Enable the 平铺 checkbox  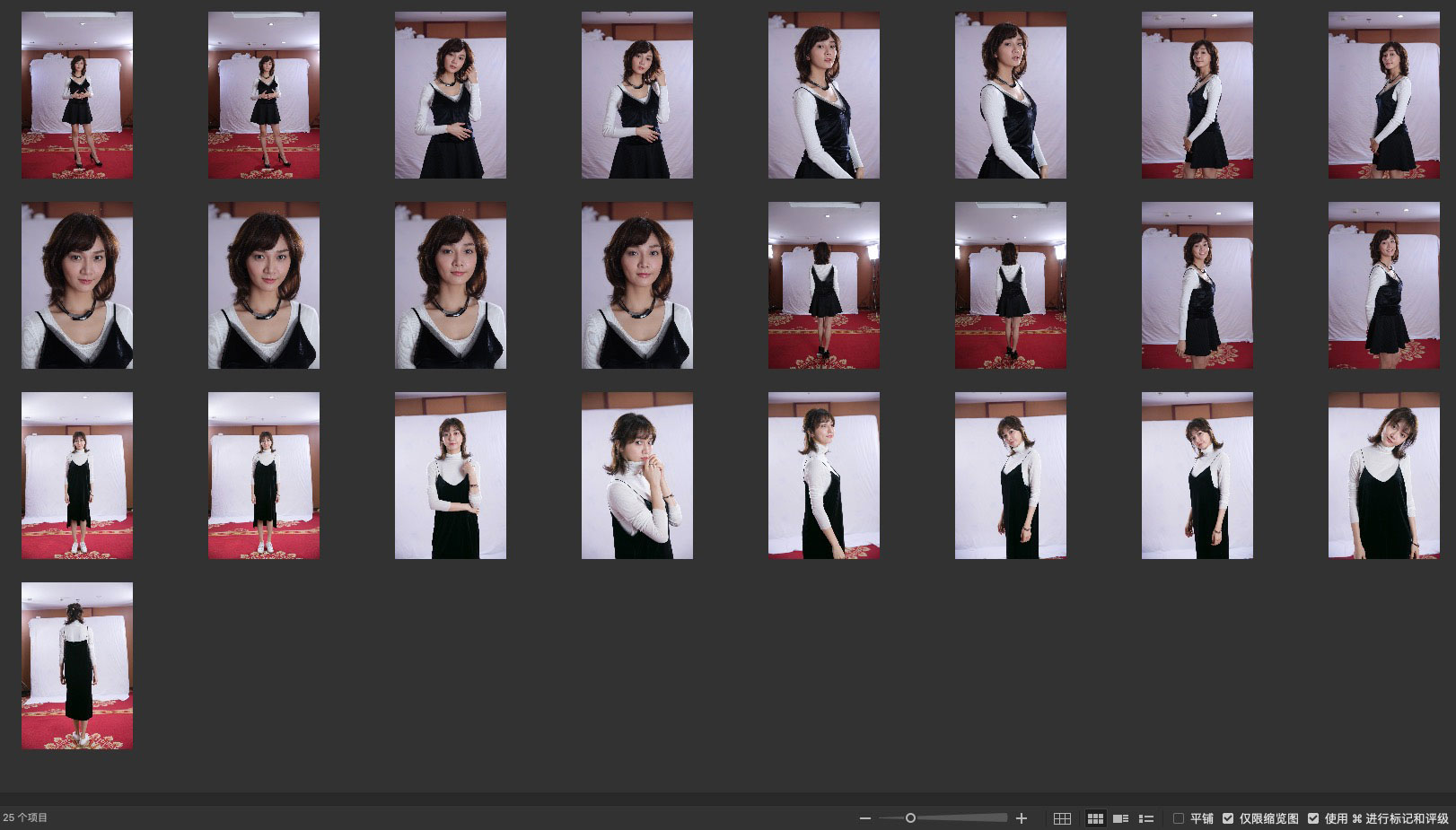pos(1179,818)
